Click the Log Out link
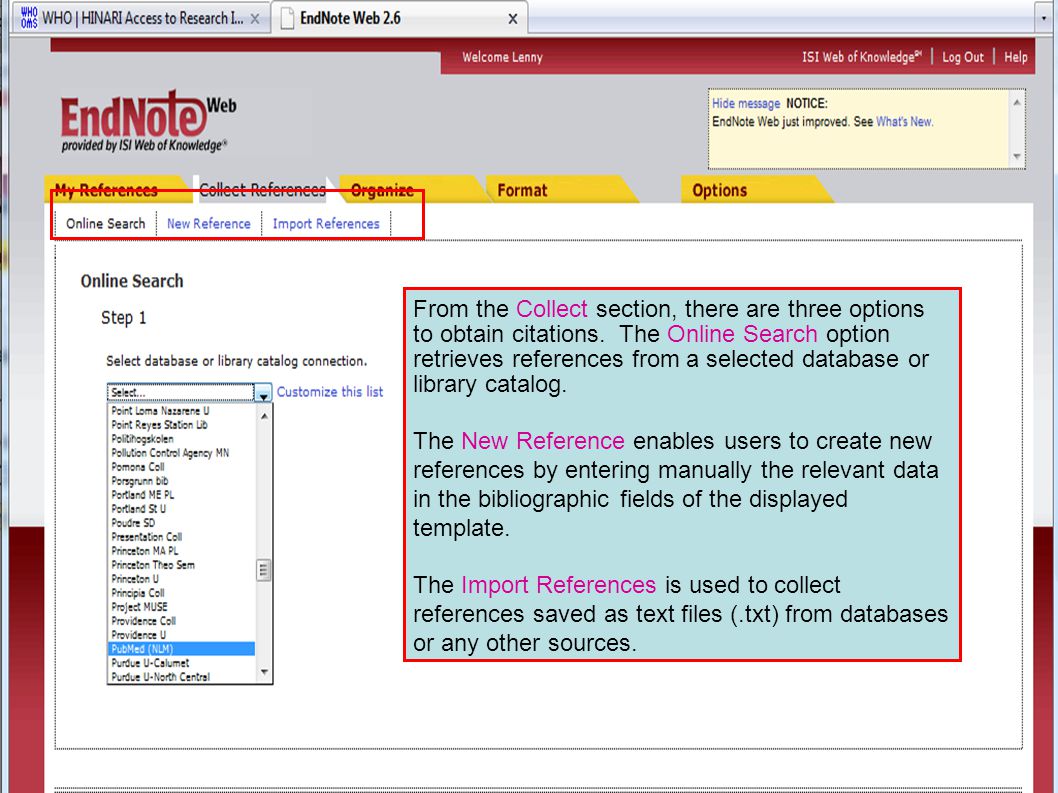 [x=963, y=57]
